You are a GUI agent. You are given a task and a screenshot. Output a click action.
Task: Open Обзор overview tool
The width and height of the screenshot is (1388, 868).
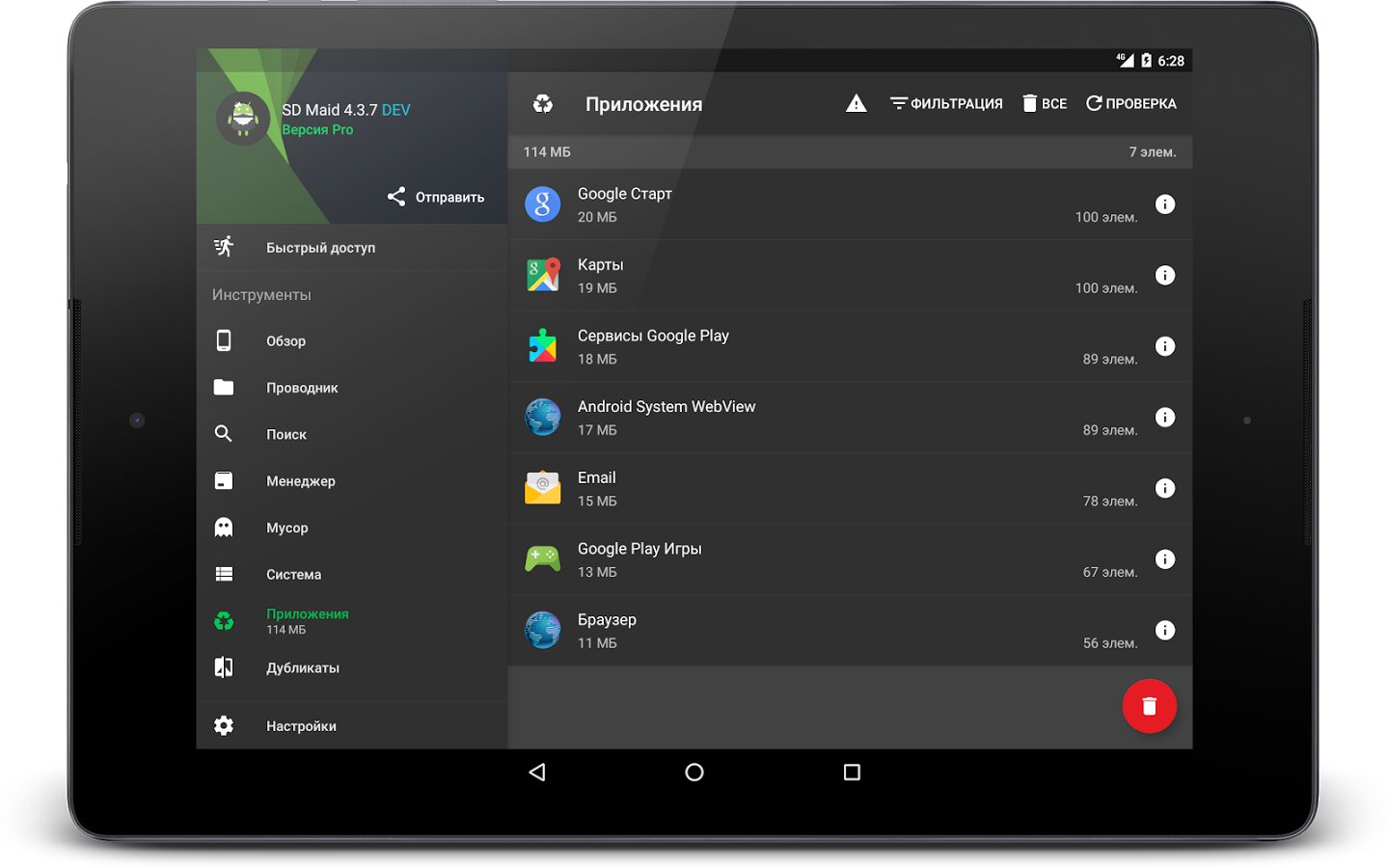pos(352,340)
